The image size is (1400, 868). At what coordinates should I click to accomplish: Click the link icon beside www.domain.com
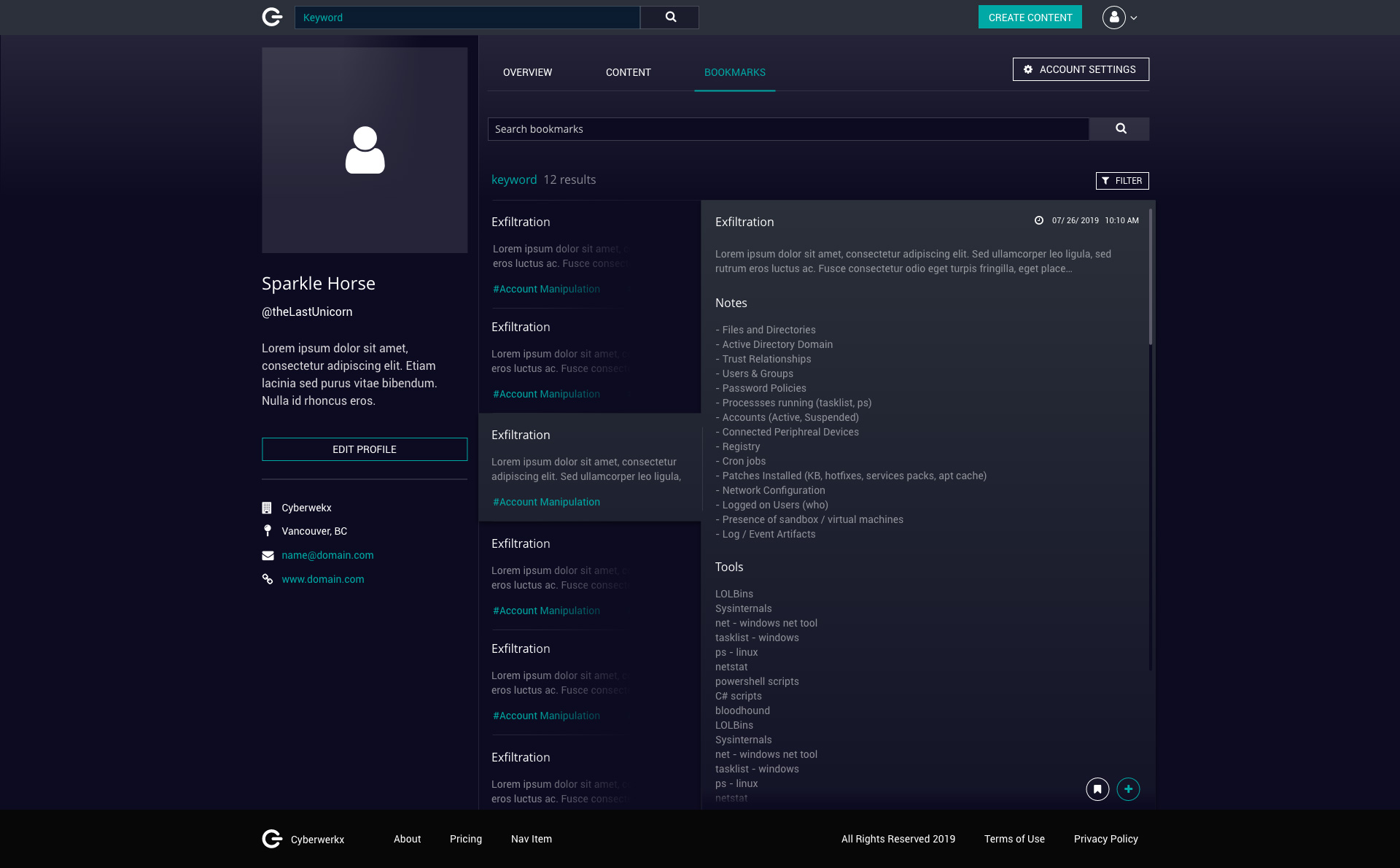point(268,579)
